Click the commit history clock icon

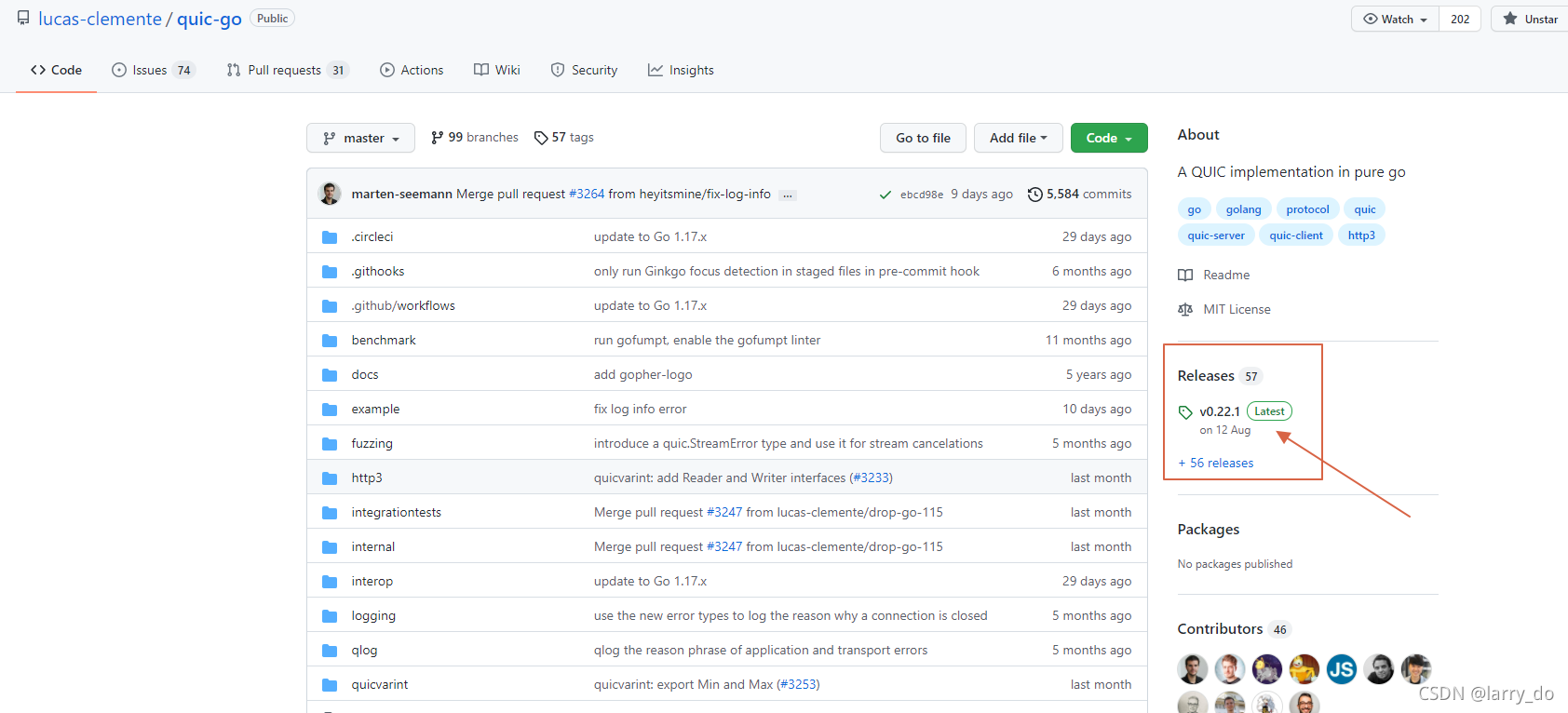pos(1034,195)
